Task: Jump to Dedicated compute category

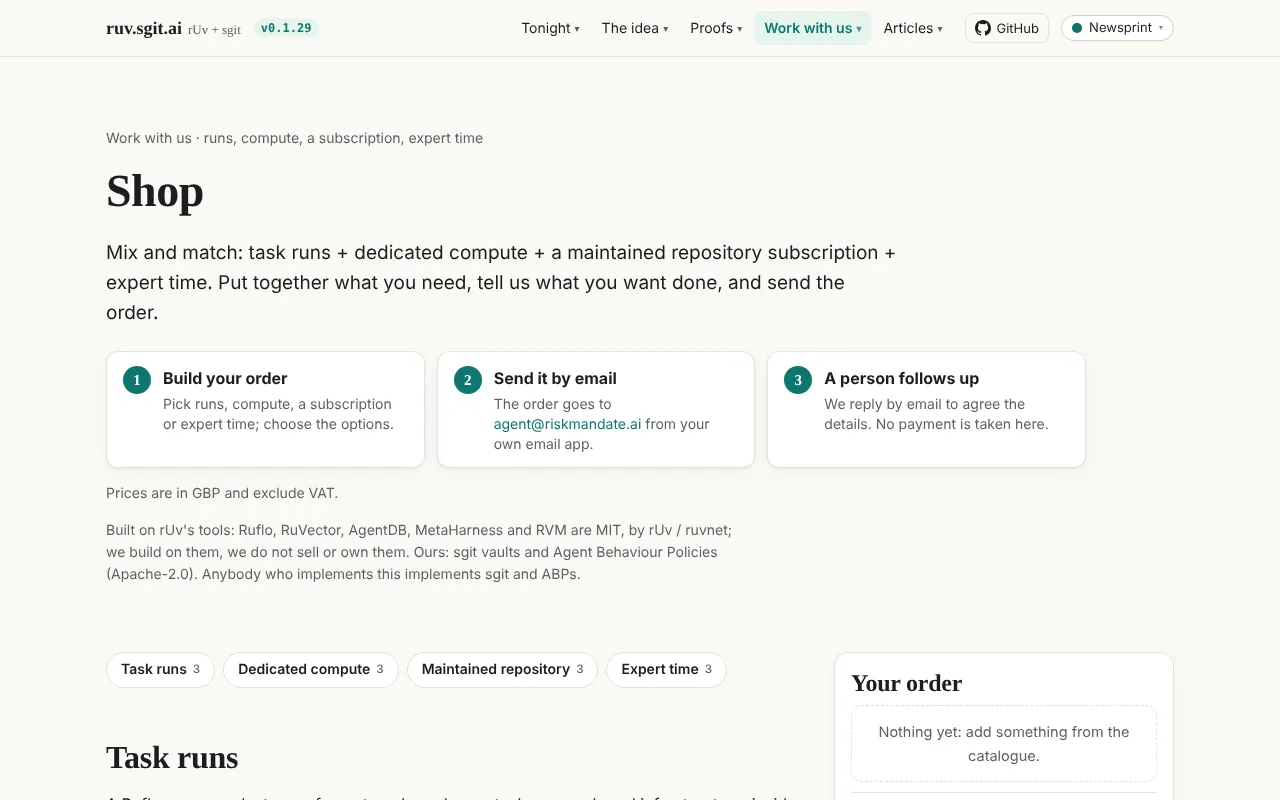Action: pyautogui.click(x=310, y=670)
